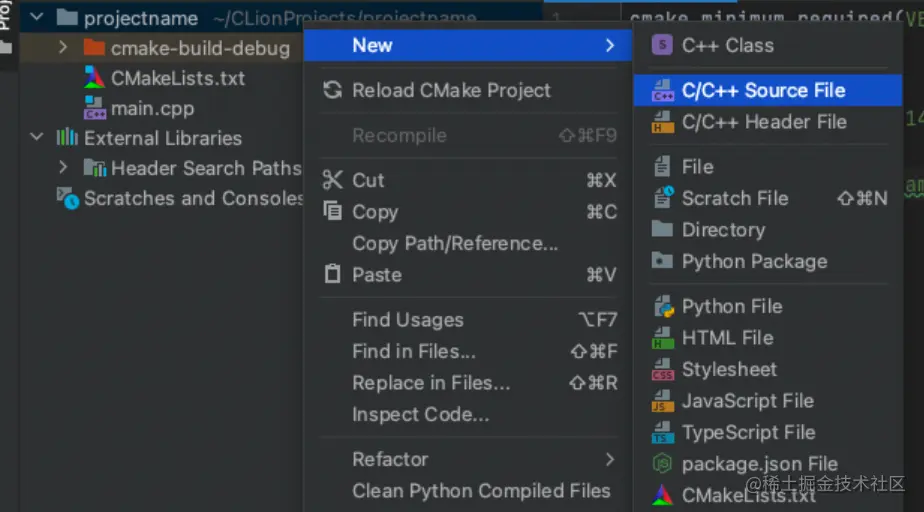Select Find Usages menu entry
This screenshot has height=512, width=924.
[468, 319]
